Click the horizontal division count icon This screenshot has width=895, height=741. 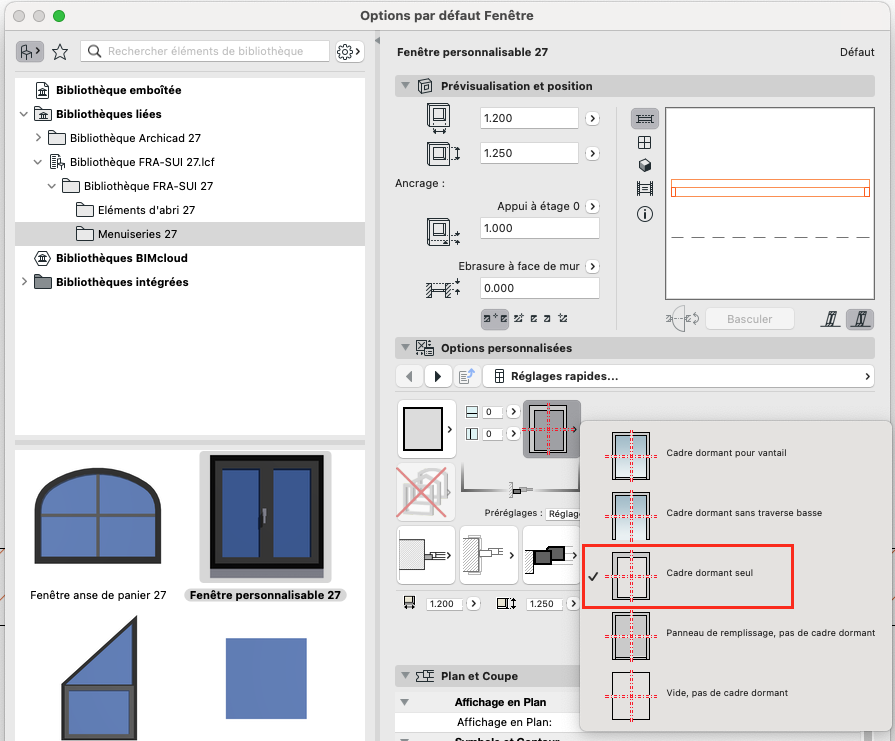(x=472, y=412)
